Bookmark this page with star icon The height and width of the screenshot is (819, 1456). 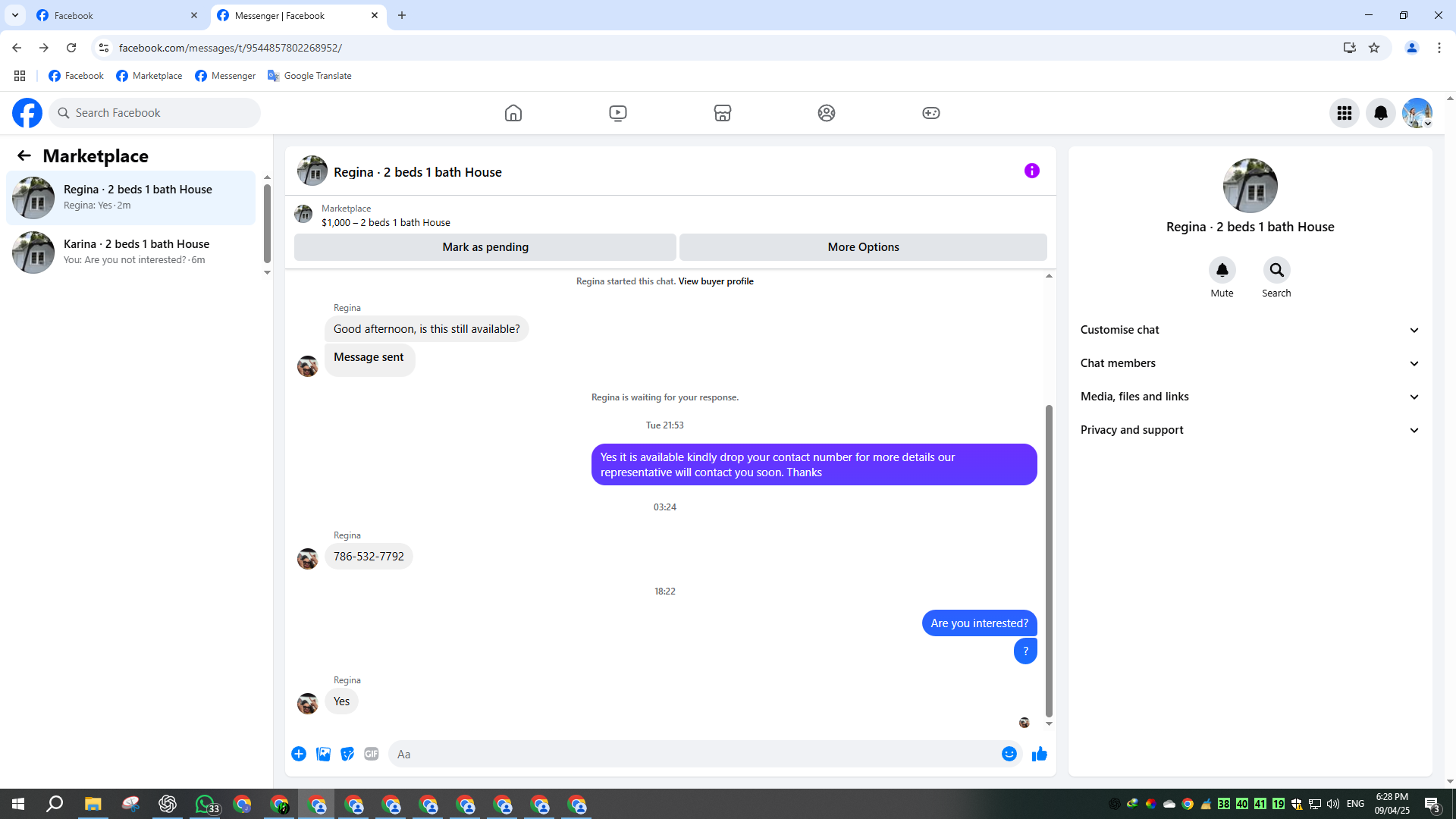[x=1374, y=48]
